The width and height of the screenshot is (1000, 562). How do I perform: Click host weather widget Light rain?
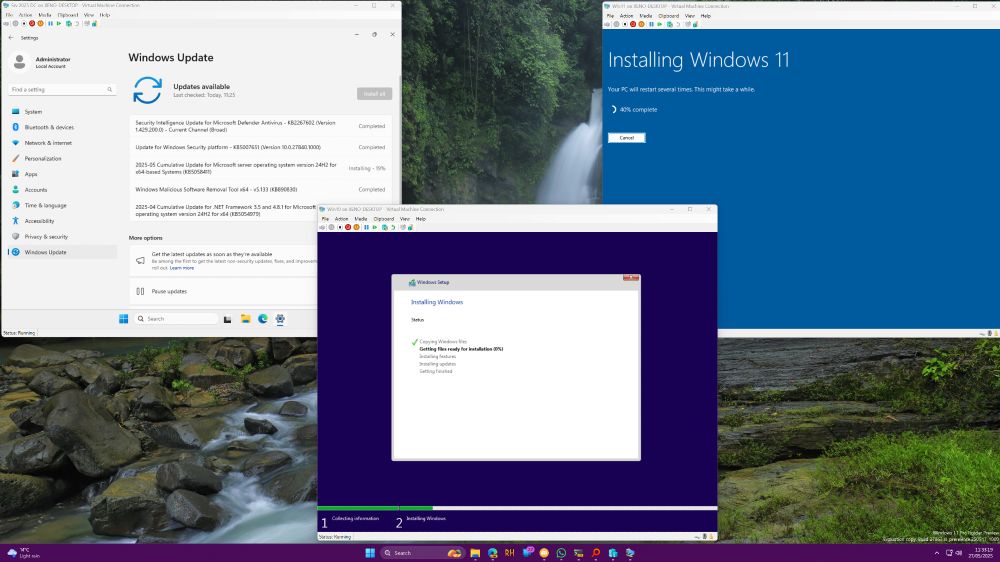tap(24, 553)
